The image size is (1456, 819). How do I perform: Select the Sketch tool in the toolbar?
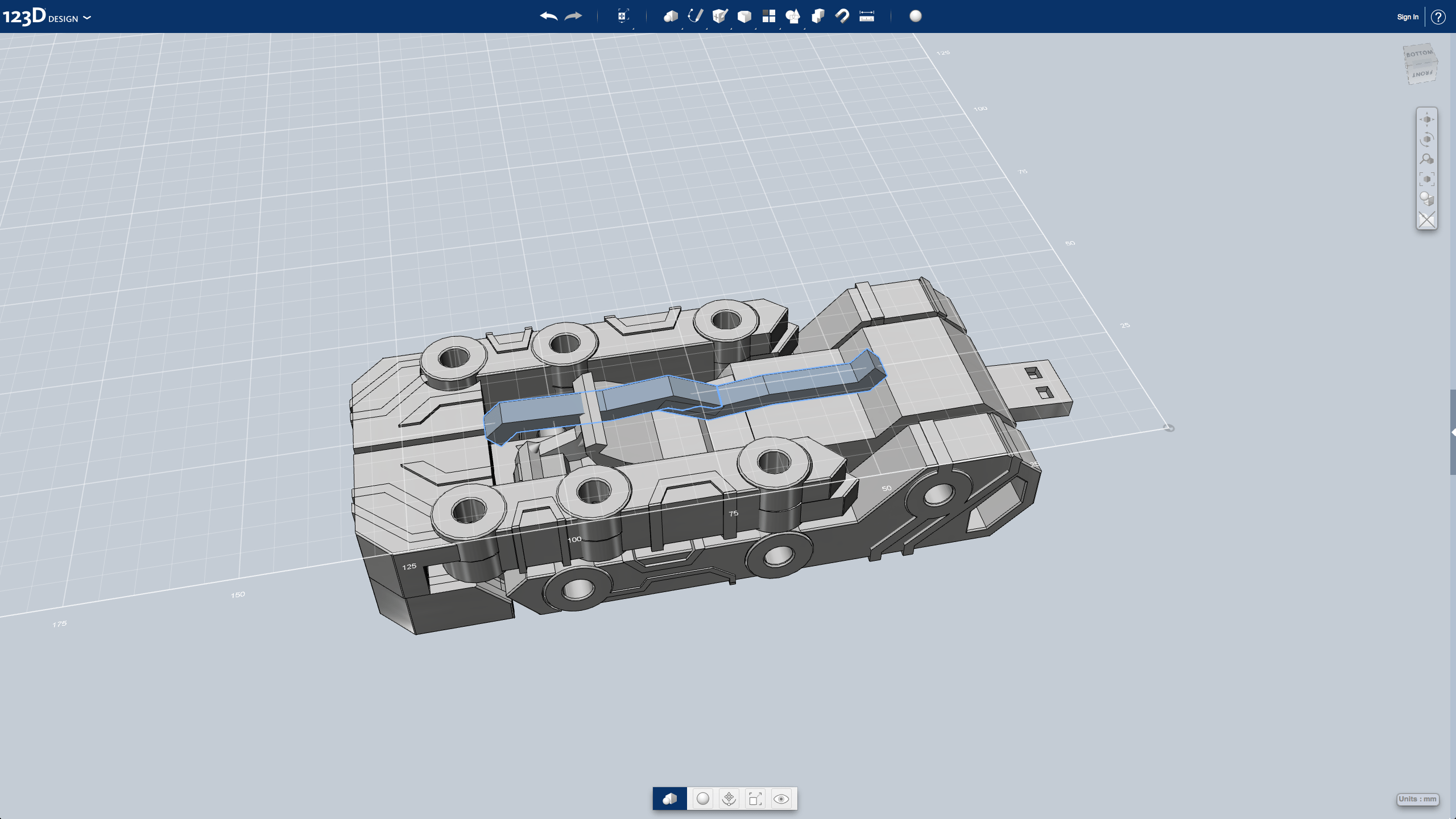tap(695, 16)
